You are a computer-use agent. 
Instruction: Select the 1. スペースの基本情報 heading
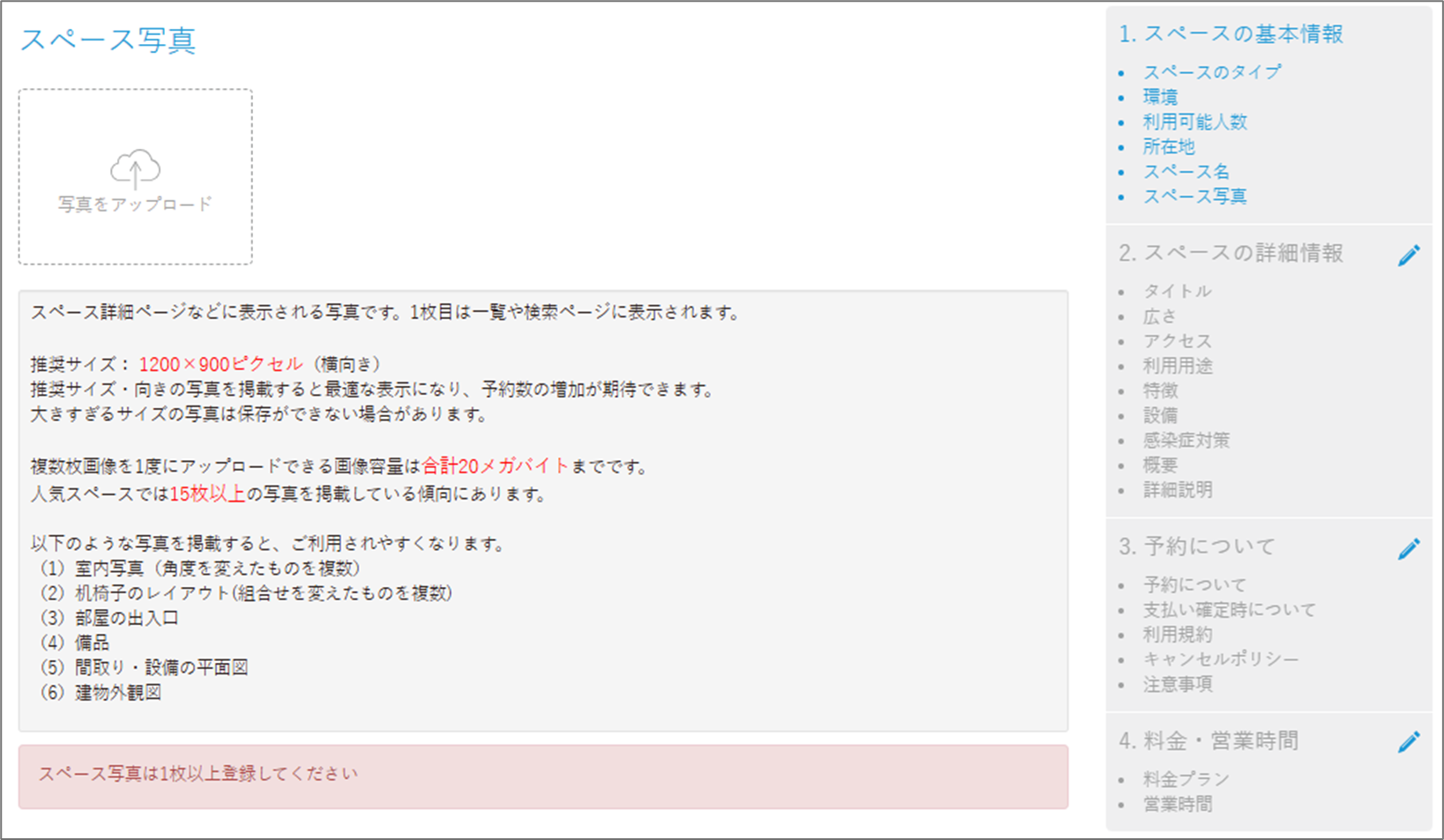click(x=1231, y=34)
